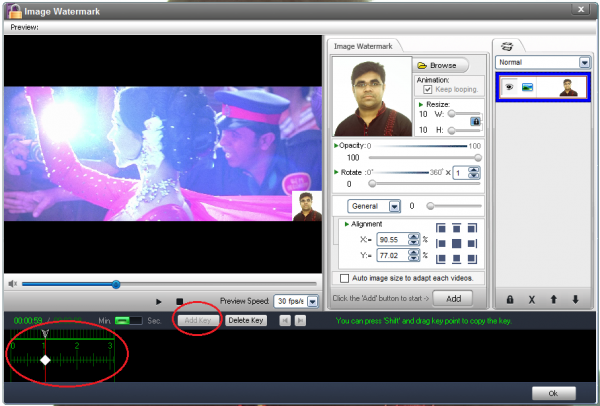This screenshot has width=600, height=406.
Task: Expand the Alignment section triangle
Action: pyautogui.click(x=347, y=224)
